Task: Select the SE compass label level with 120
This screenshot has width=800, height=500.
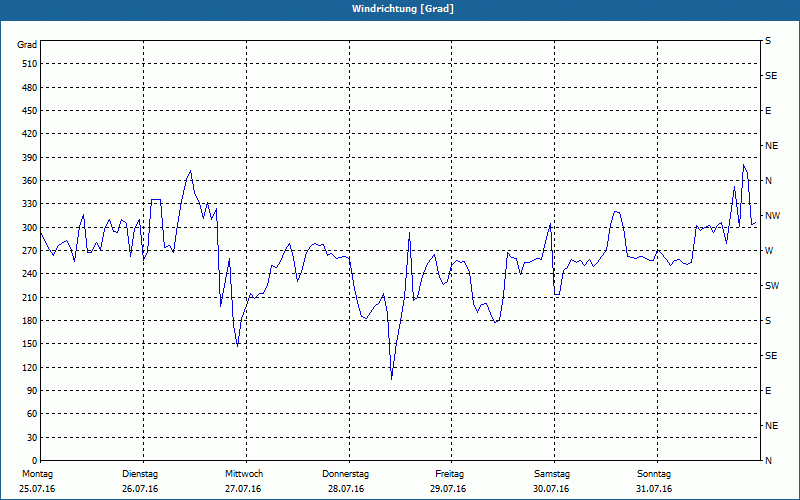Action: click(771, 356)
